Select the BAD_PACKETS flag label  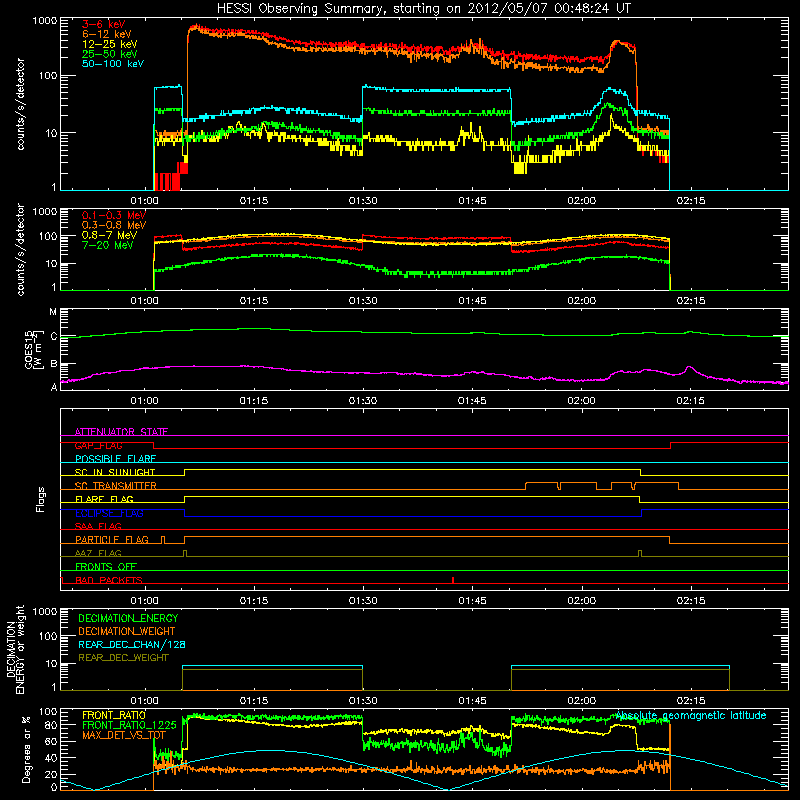(109, 580)
